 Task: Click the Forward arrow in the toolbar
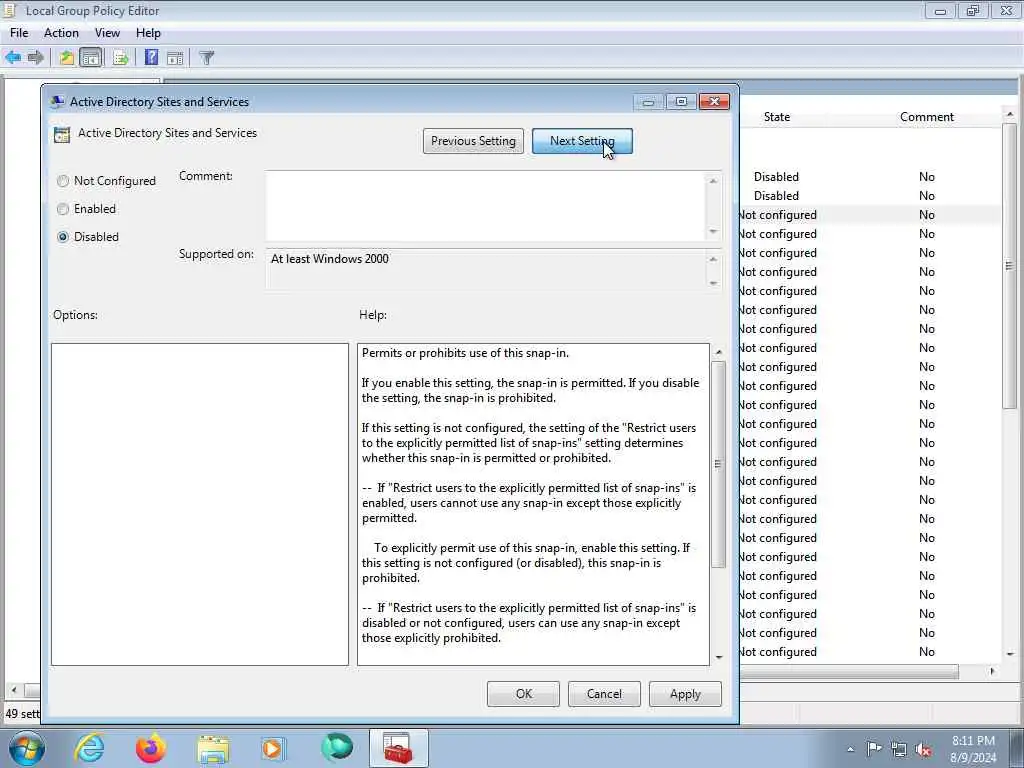(x=35, y=57)
